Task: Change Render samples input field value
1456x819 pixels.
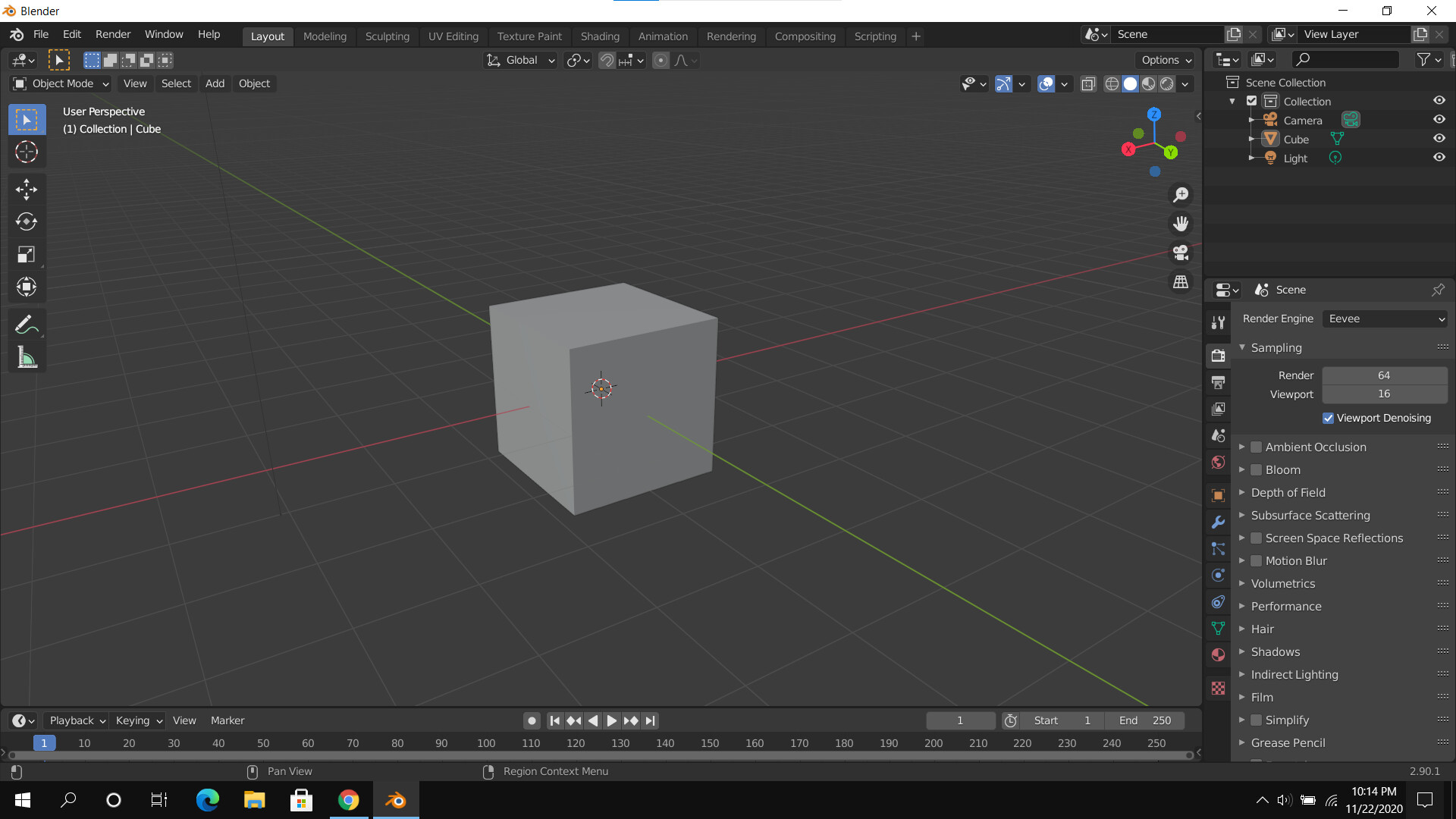Action: pyautogui.click(x=1383, y=374)
